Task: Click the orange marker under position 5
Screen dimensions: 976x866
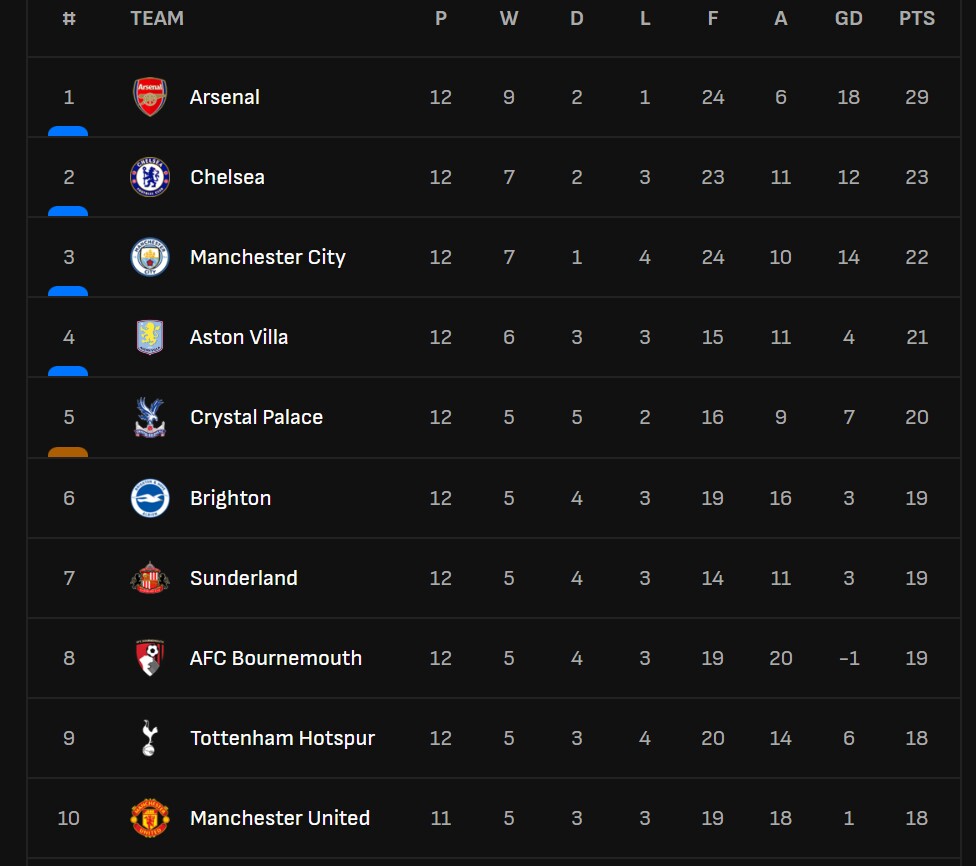Action: [68, 452]
